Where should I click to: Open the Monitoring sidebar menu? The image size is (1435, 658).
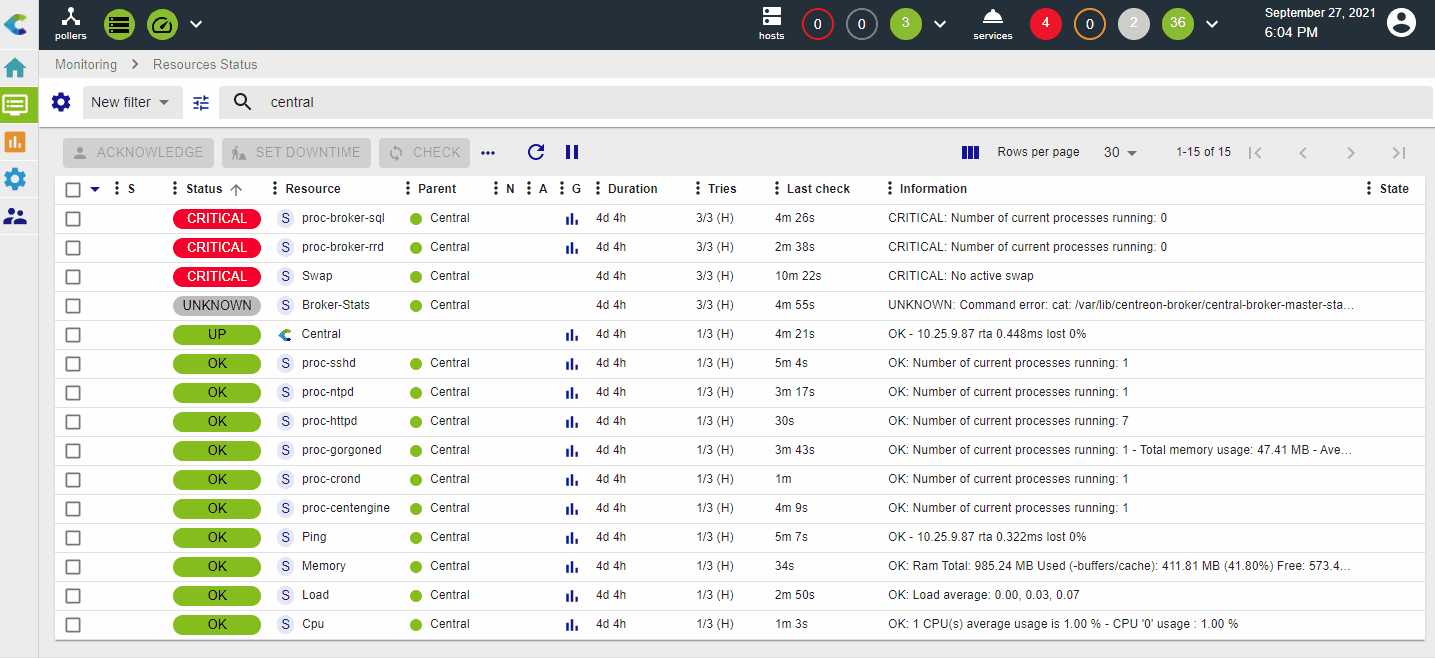click(x=15, y=105)
